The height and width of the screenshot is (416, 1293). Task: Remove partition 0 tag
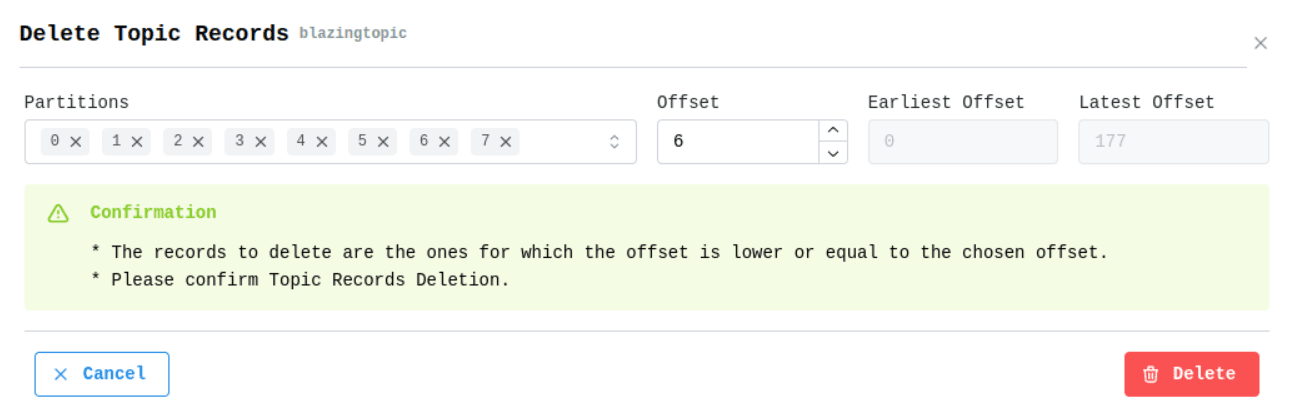[x=76, y=142]
